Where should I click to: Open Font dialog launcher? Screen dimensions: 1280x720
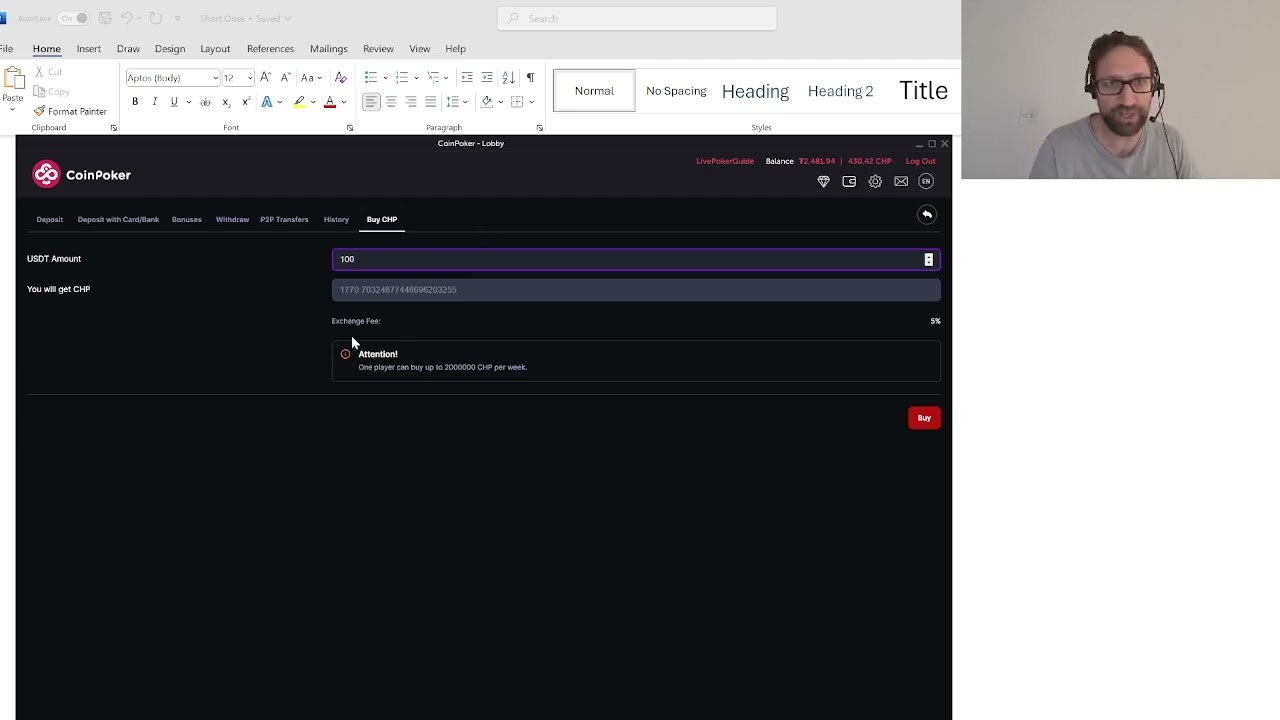click(349, 128)
